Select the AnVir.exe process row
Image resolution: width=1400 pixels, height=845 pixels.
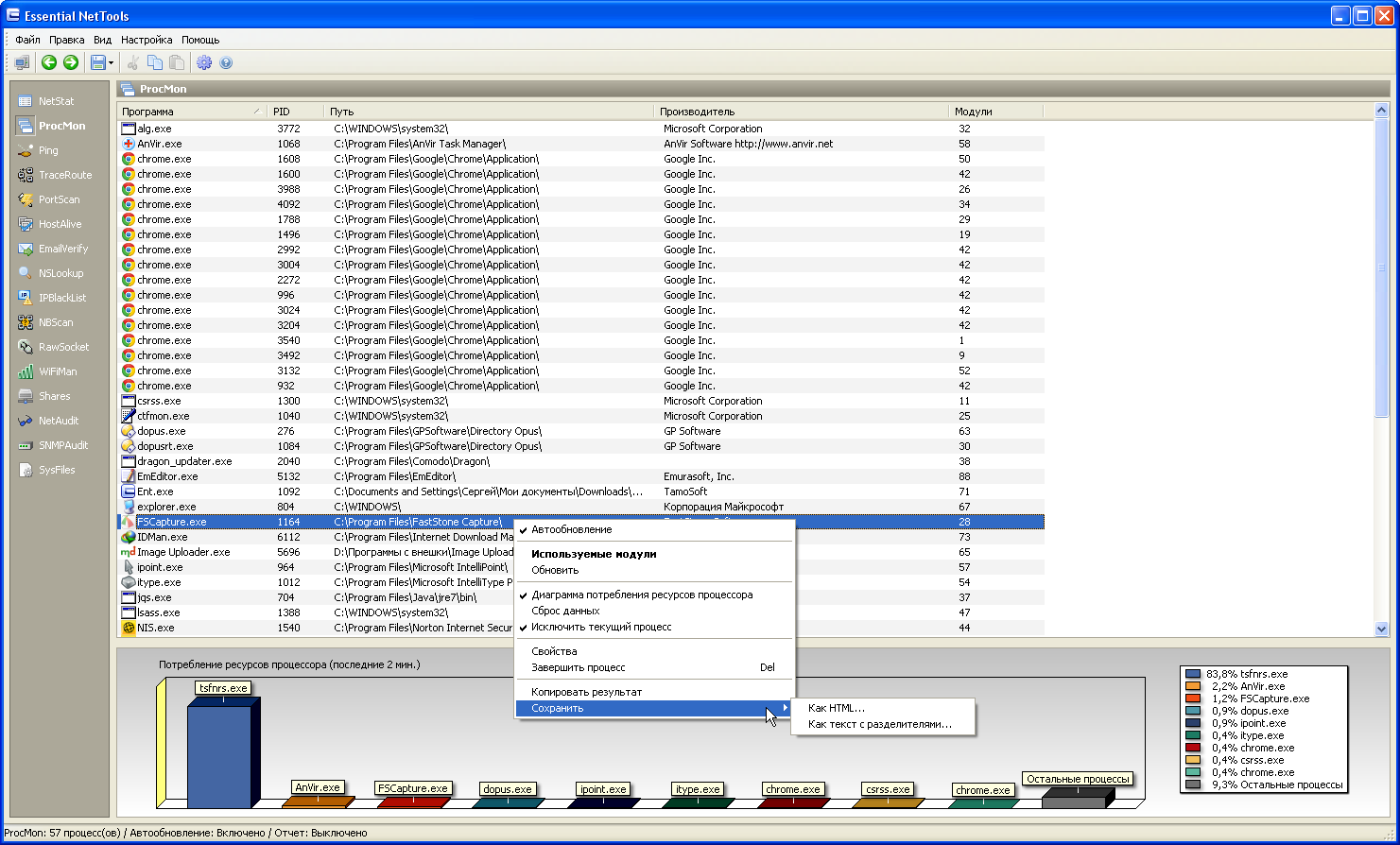click(580, 144)
